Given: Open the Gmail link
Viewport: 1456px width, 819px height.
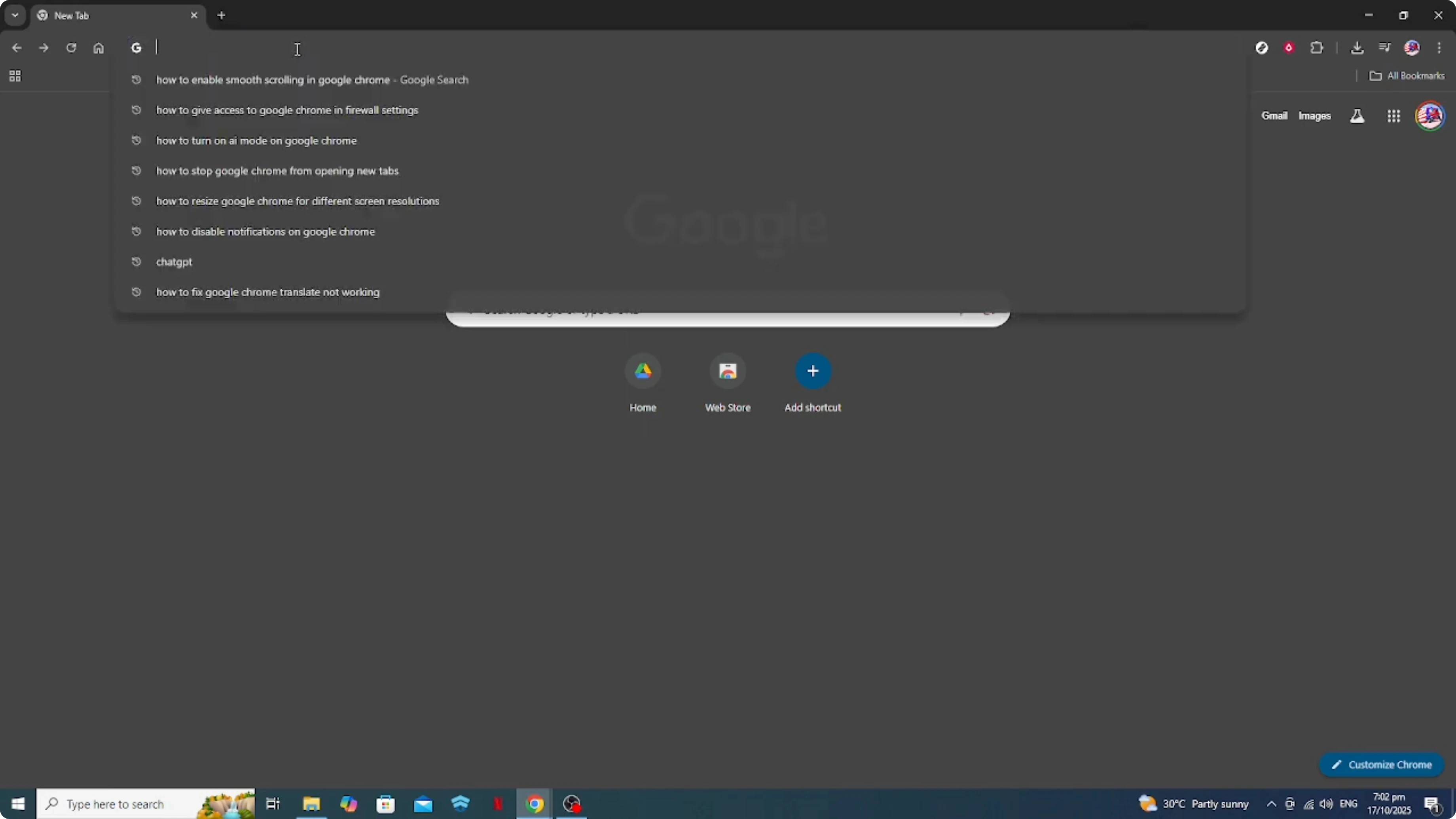Looking at the screenshot, I should point(1274,115).
